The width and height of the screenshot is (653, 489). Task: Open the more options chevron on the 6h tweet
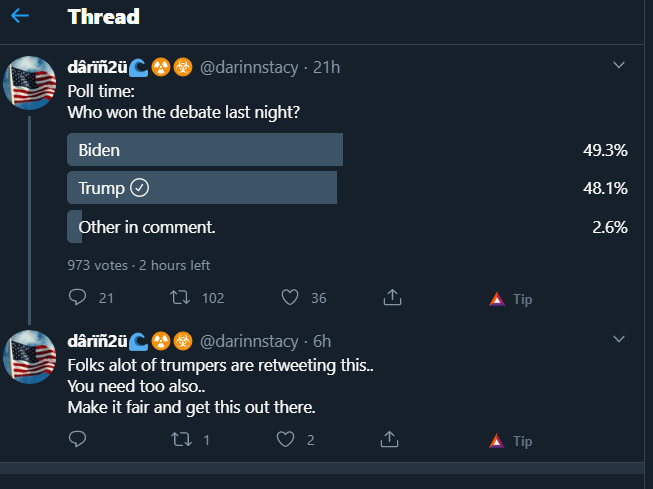[x=619, y=339]
